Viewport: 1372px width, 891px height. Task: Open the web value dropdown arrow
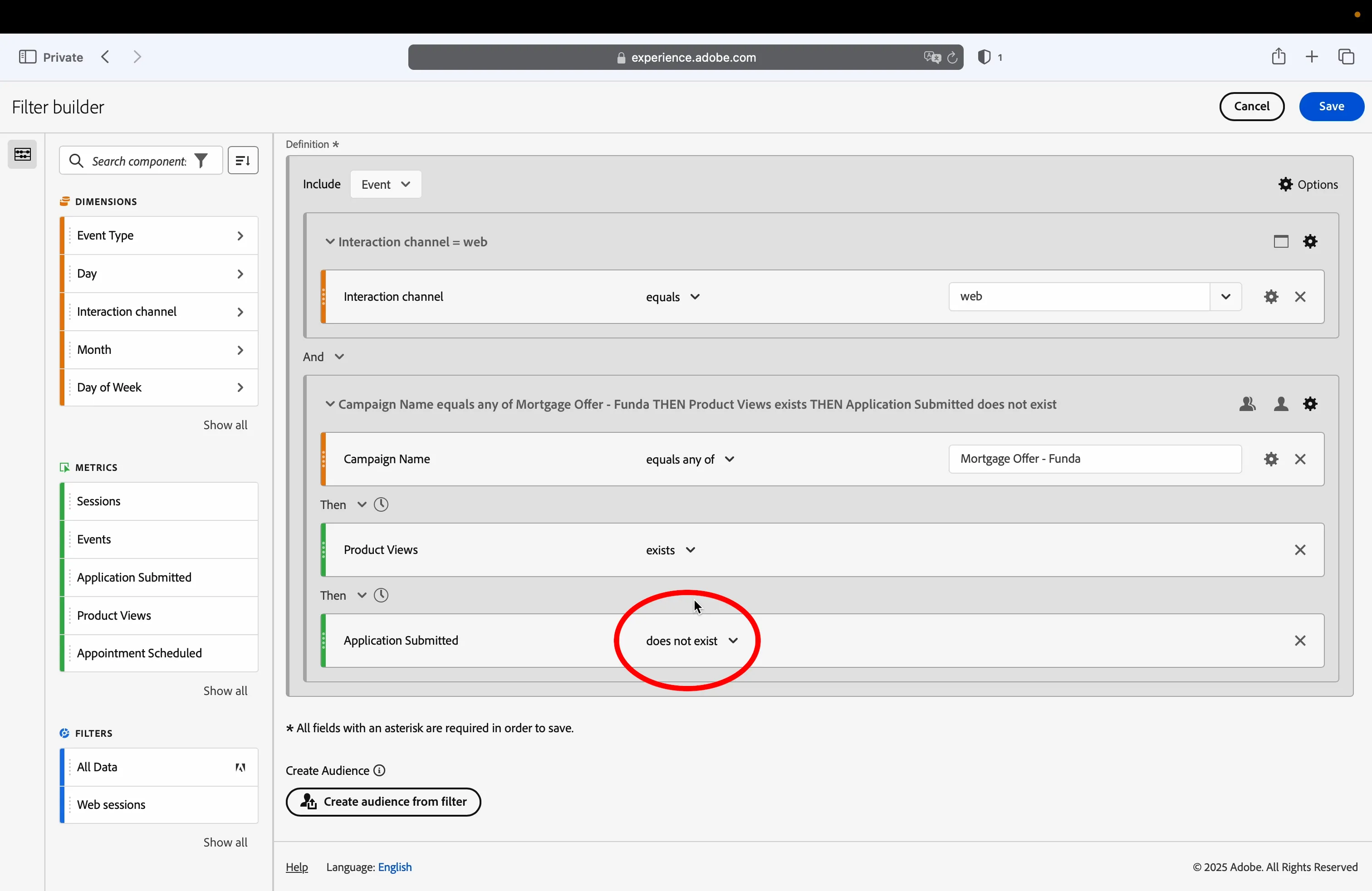pos(1225,297)
